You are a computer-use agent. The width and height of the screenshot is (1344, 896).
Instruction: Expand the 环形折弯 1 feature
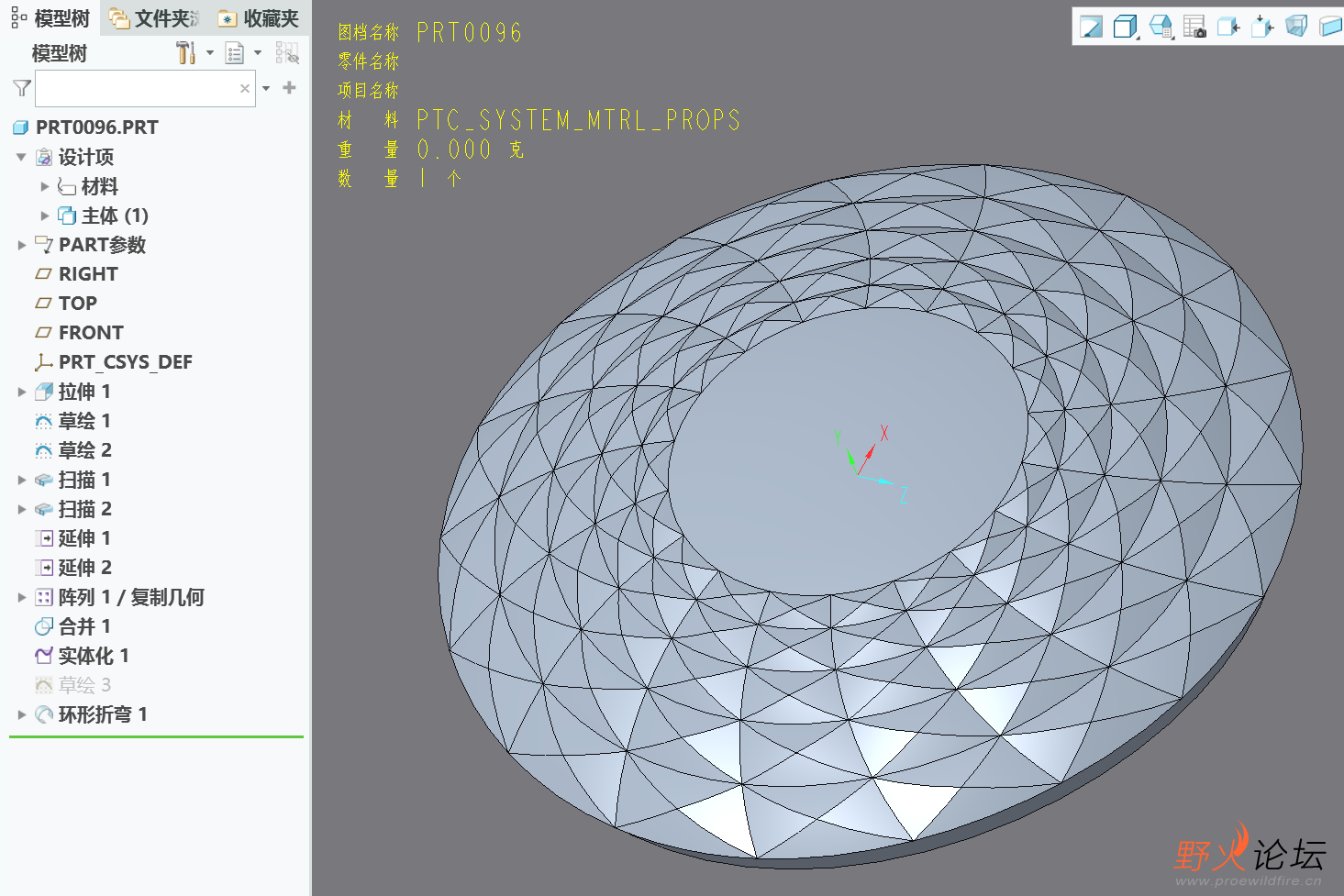22,714
